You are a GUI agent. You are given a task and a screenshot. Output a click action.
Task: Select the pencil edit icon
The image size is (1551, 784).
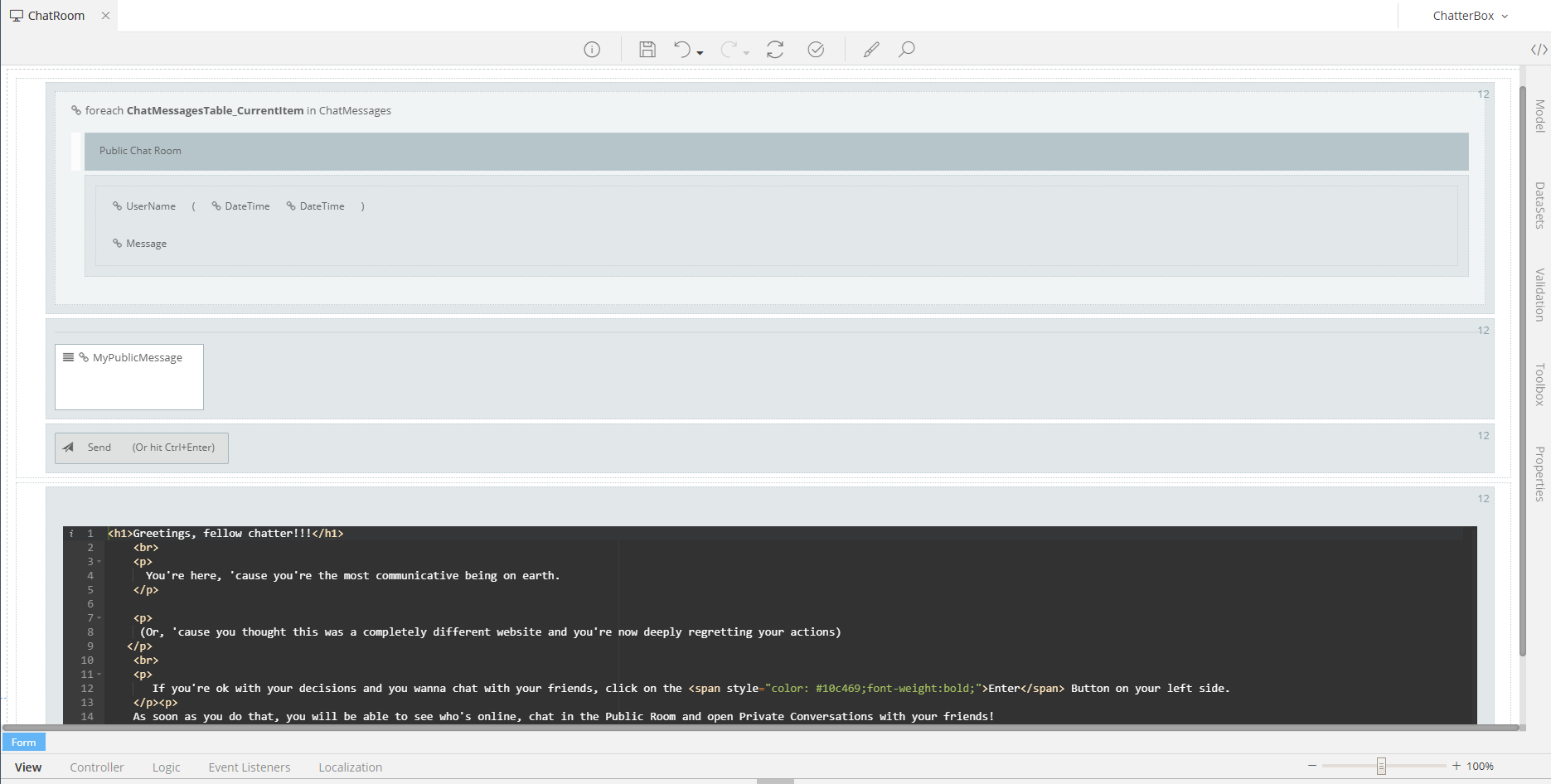pyautogui.click(x=871, y=50)
